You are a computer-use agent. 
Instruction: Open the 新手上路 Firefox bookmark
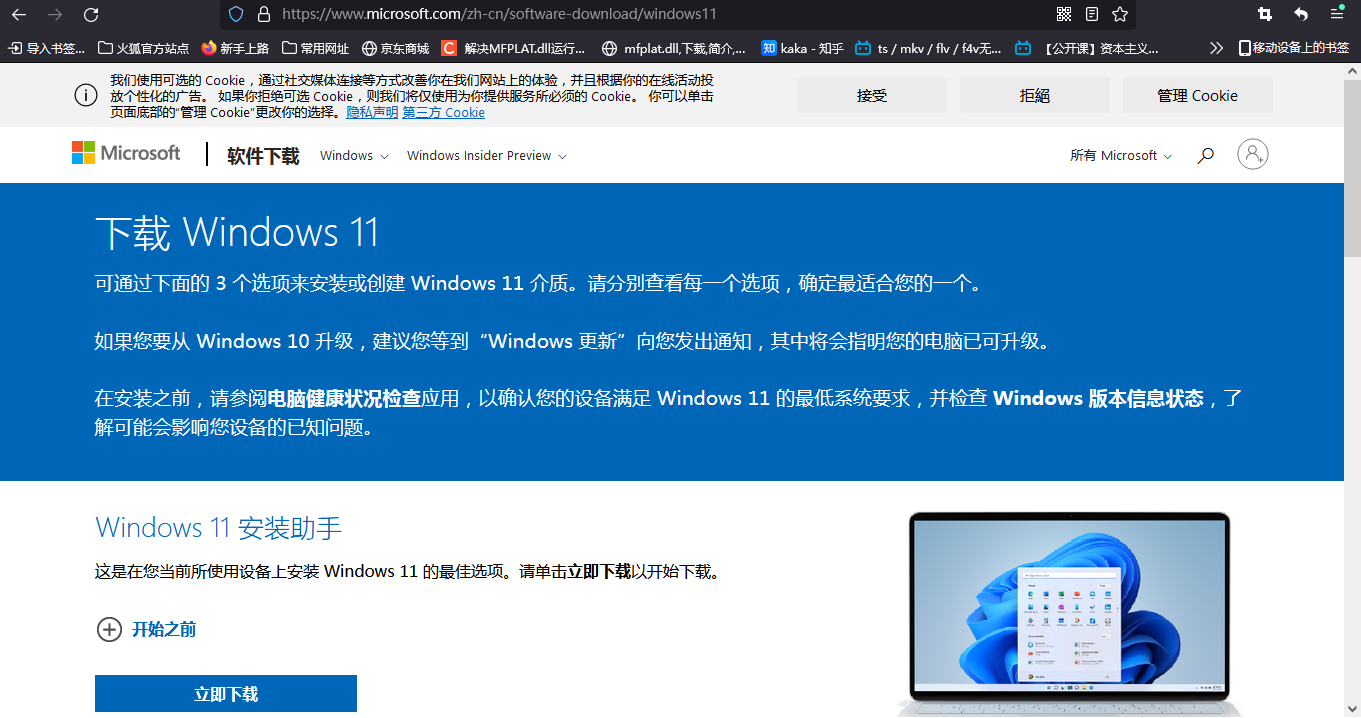235,47
